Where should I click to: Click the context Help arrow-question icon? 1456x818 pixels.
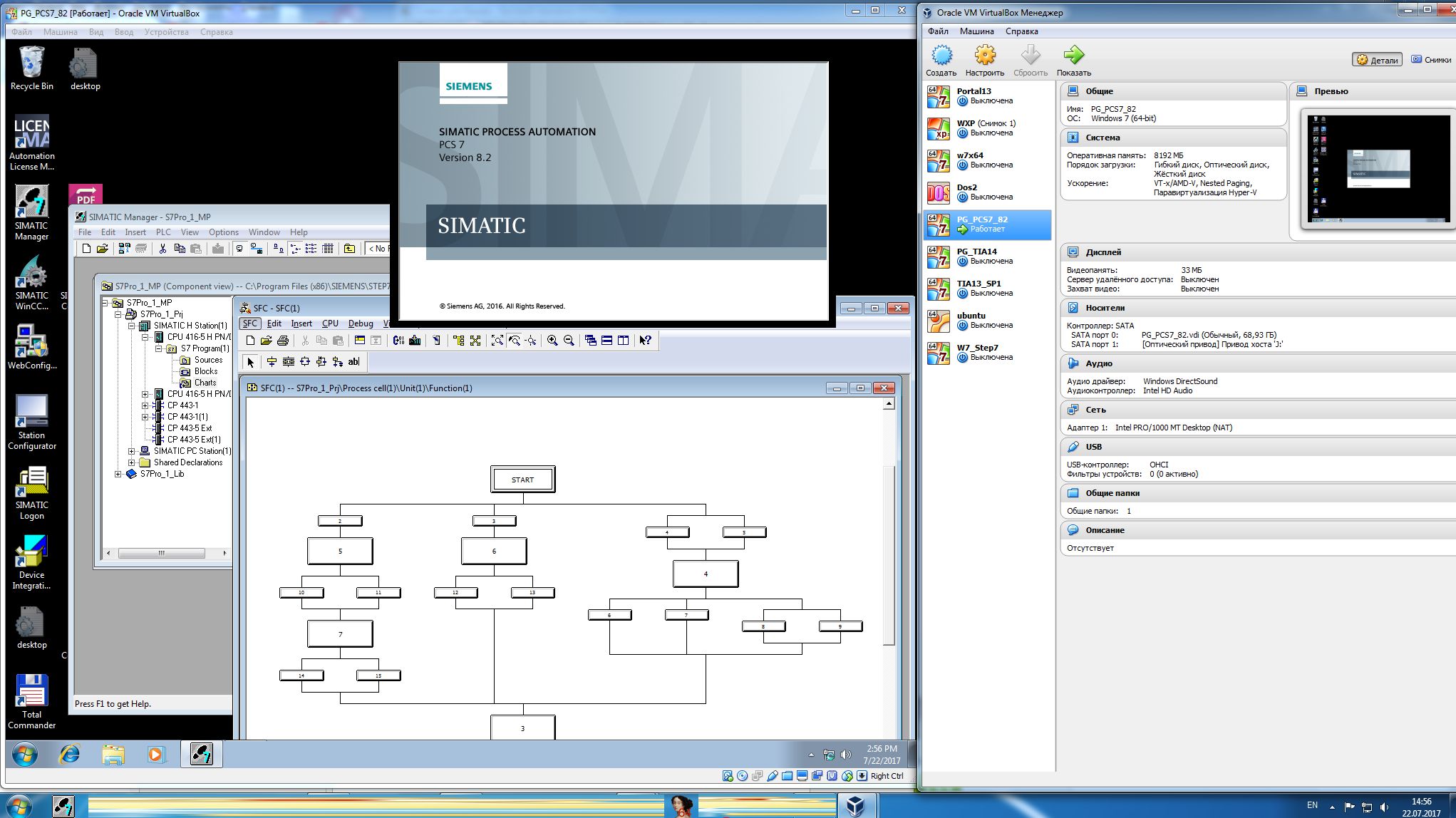click(x=646, y=341)
